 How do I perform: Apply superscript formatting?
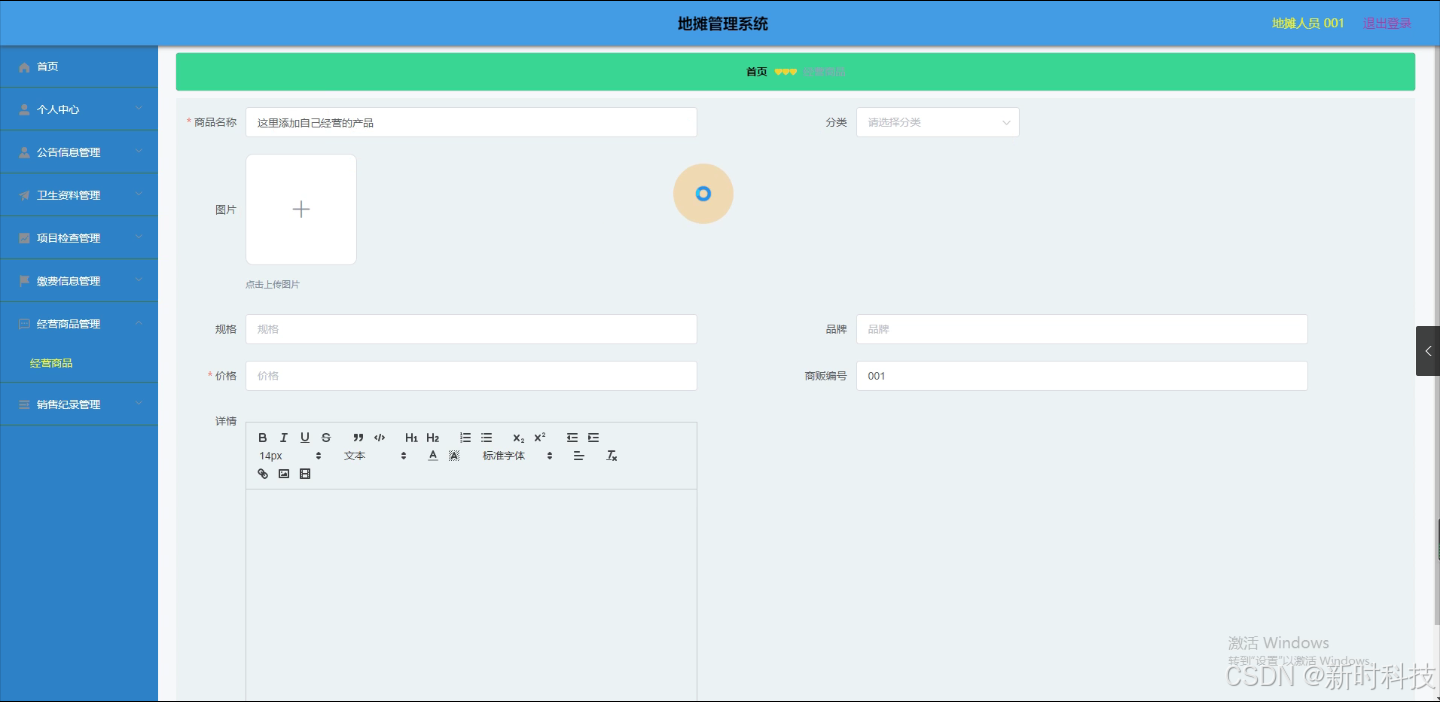pos(539,438)
